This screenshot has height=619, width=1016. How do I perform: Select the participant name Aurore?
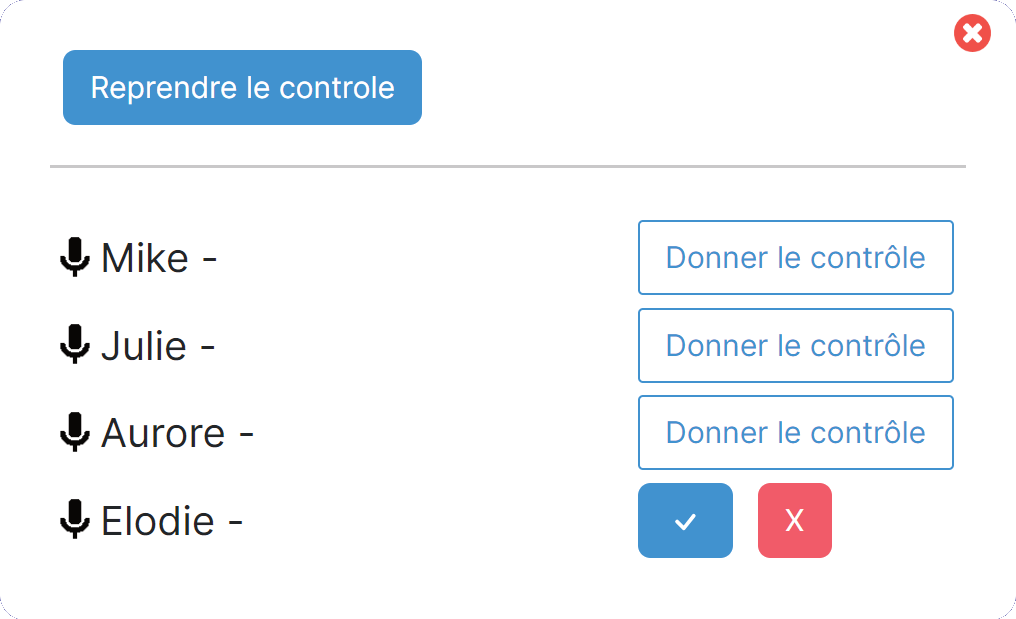(163, 433)
